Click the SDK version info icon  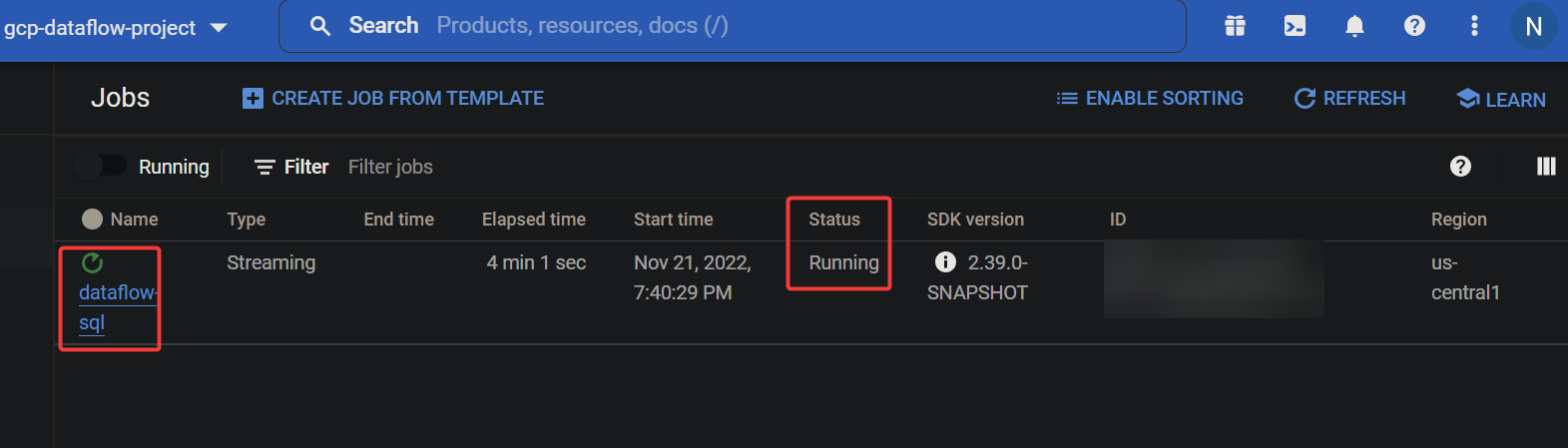pyautogui.click(x=945, y=261)
